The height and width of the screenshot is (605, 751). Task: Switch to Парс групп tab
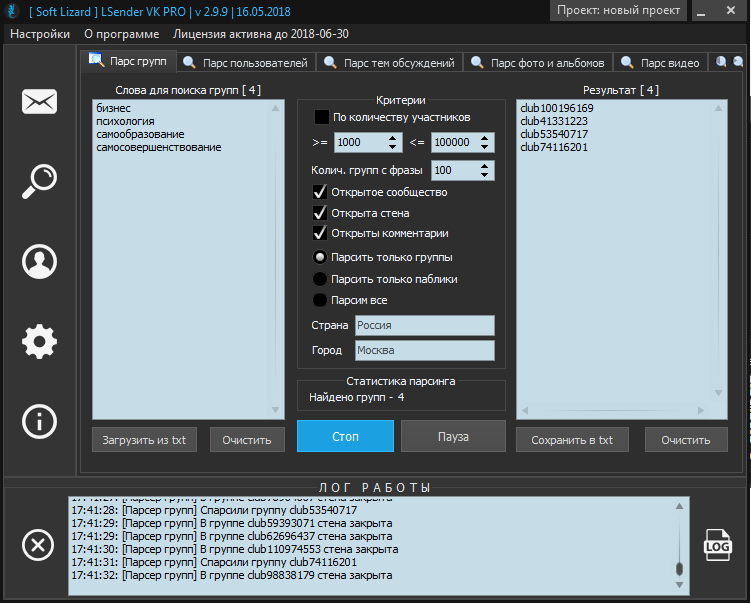pyautogui.click(x=129, y=61)
